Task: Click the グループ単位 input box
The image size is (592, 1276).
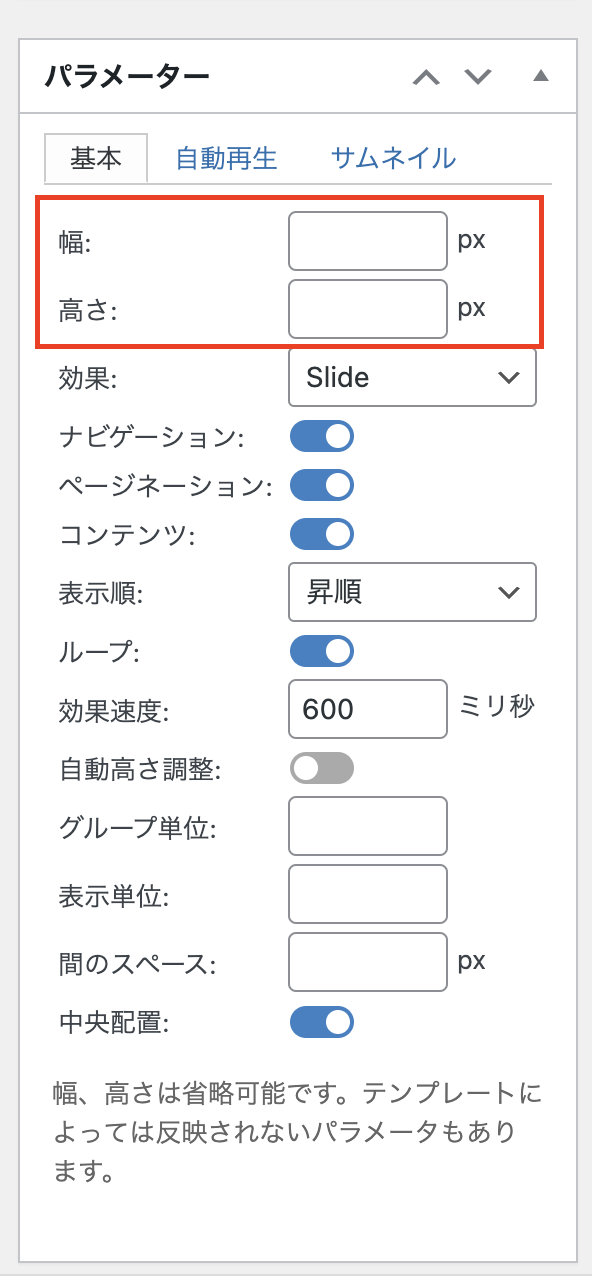Action: tap(367, 826)
